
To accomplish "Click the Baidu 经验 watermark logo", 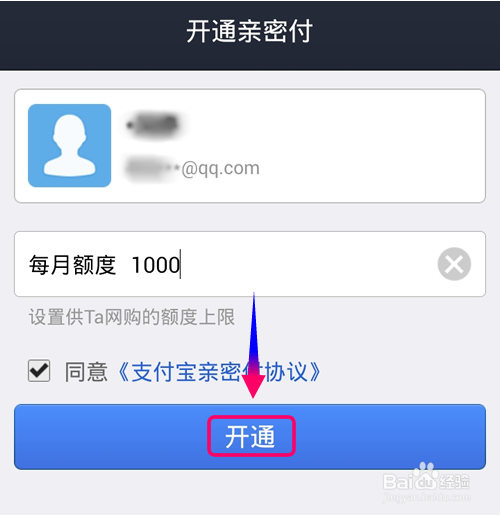I will [426, 478].
